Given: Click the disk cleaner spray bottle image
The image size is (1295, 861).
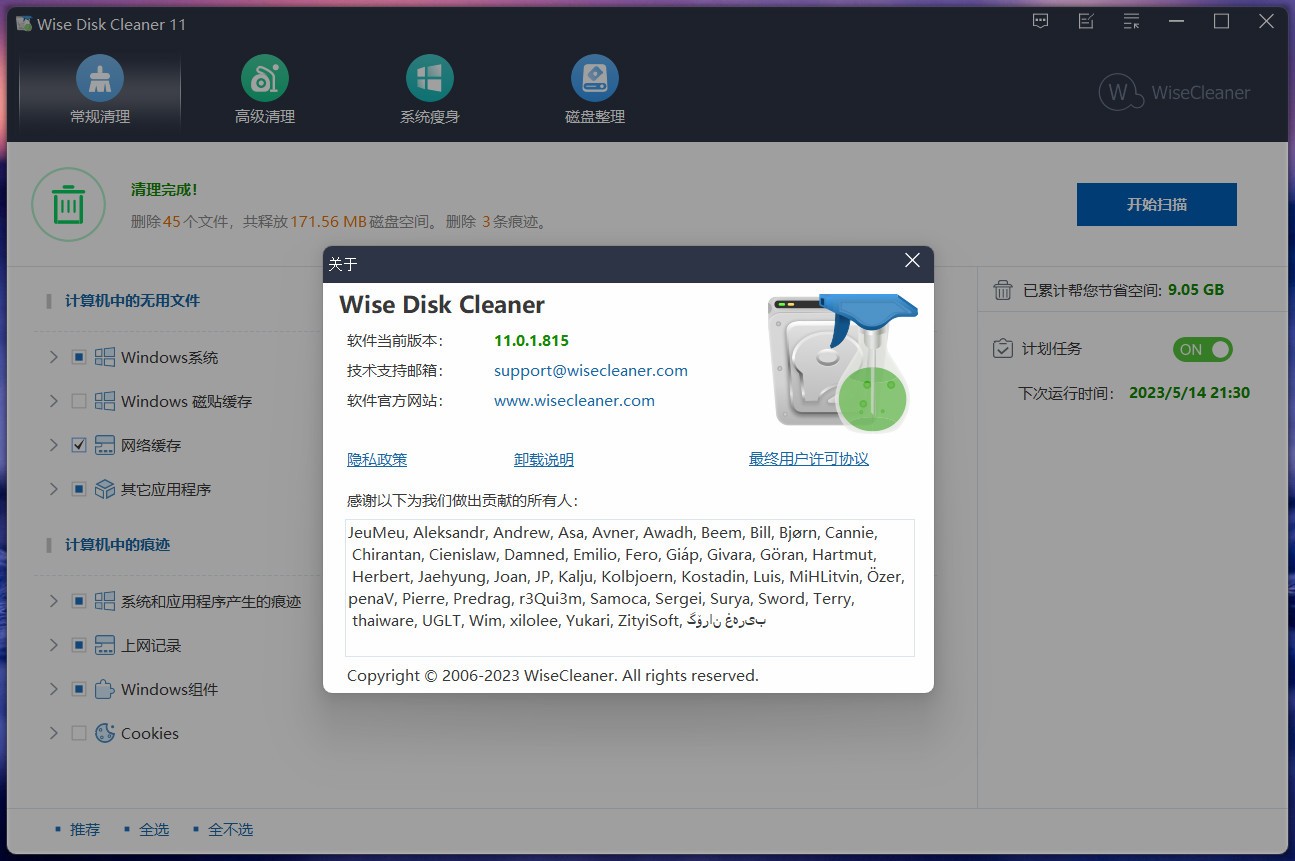Looking at the screenshot, I should [842, 363].
